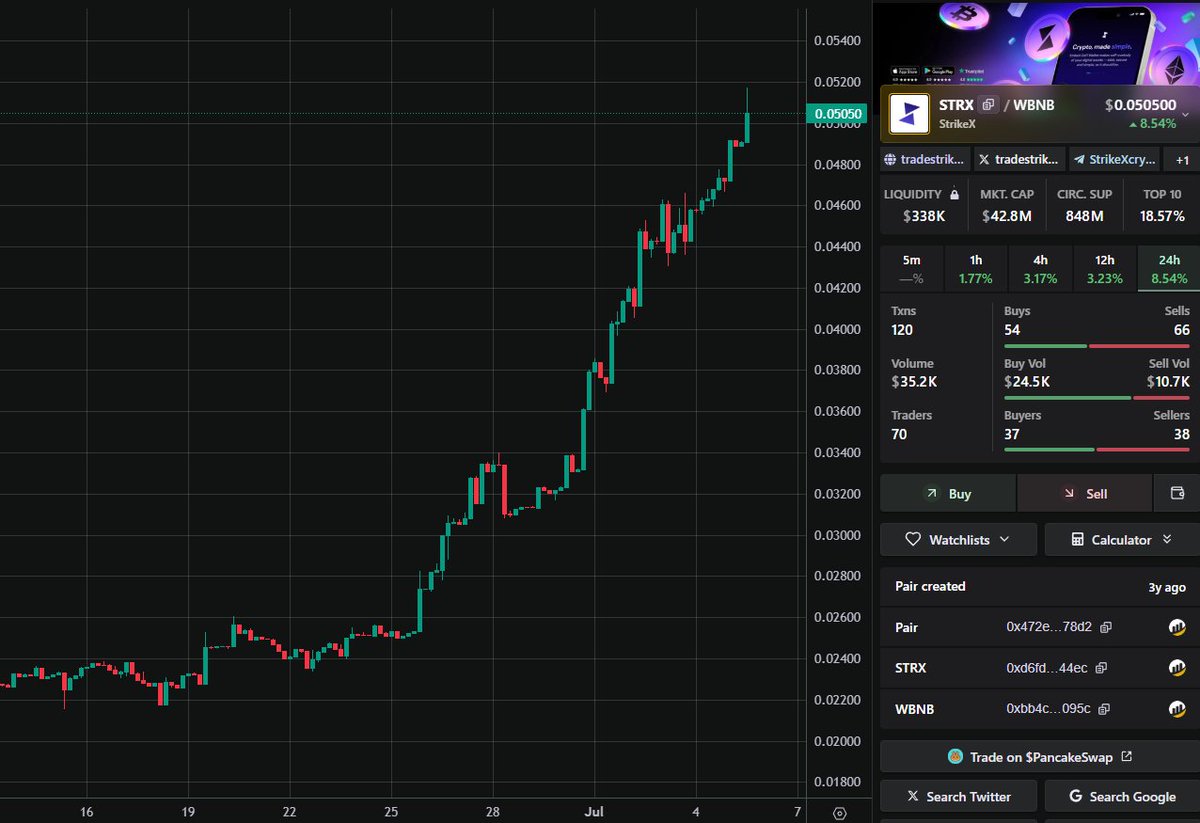Click the heart icon on Watchlists
This screenshot has width=1200, height=823.
912,539
